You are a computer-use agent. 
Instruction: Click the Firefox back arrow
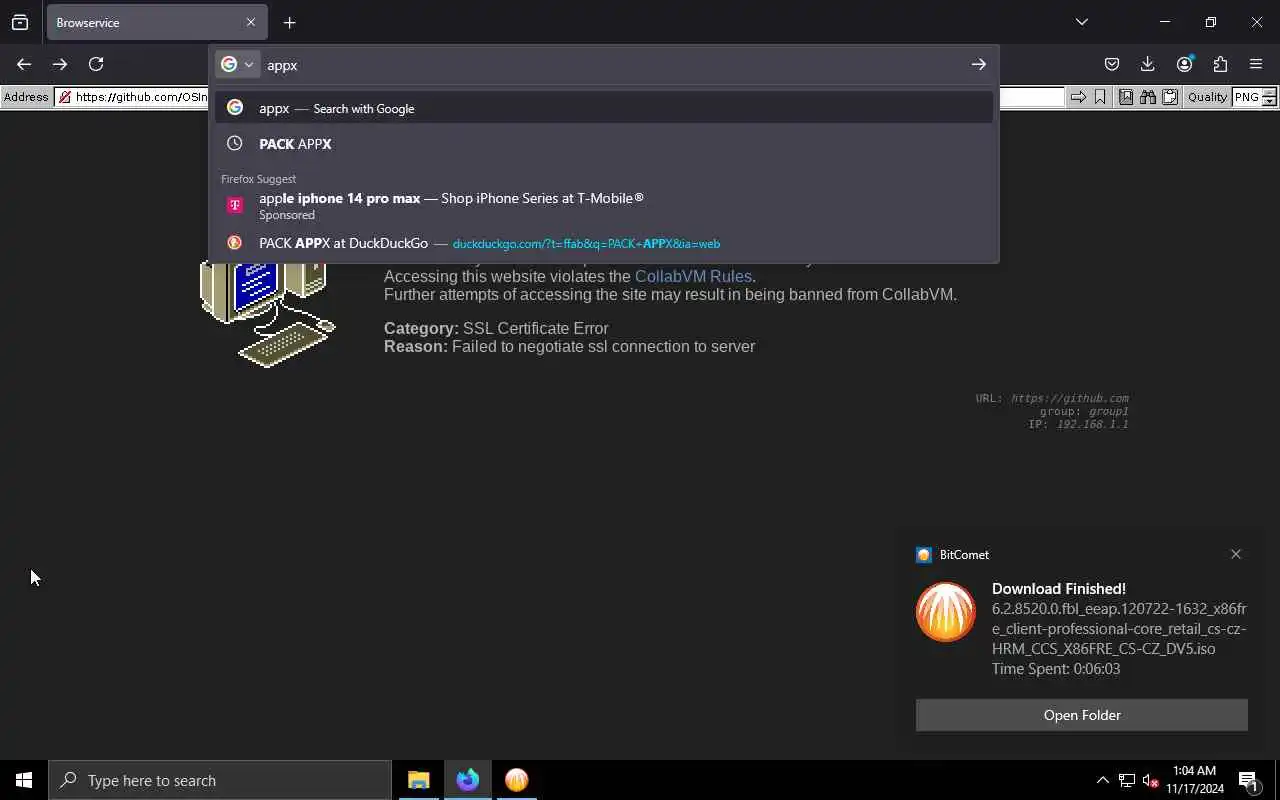click(24, 64)
